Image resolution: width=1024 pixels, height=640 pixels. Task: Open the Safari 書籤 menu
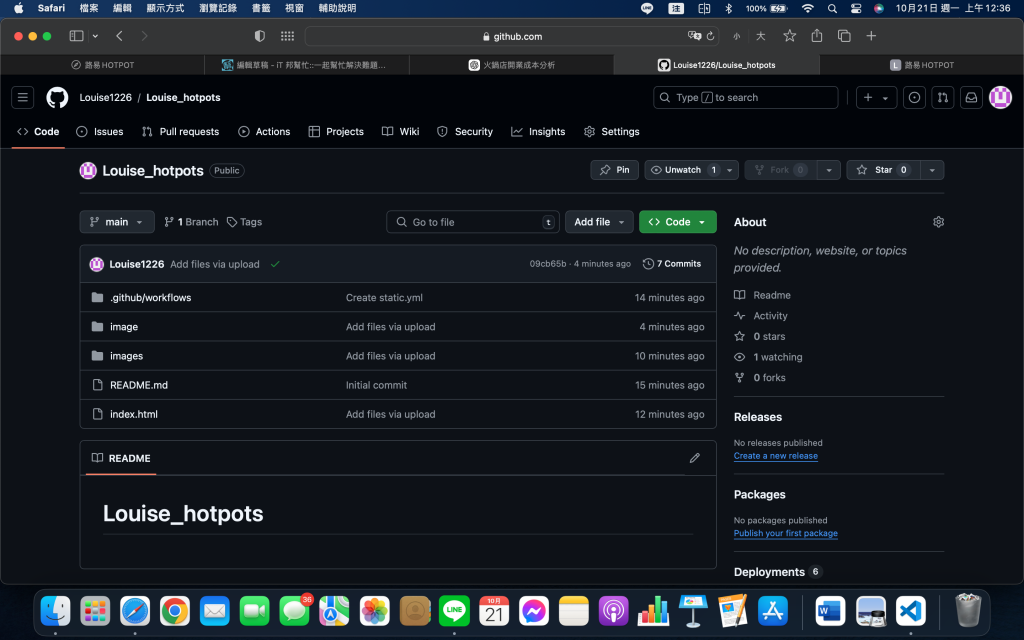[x=261, y=8]
